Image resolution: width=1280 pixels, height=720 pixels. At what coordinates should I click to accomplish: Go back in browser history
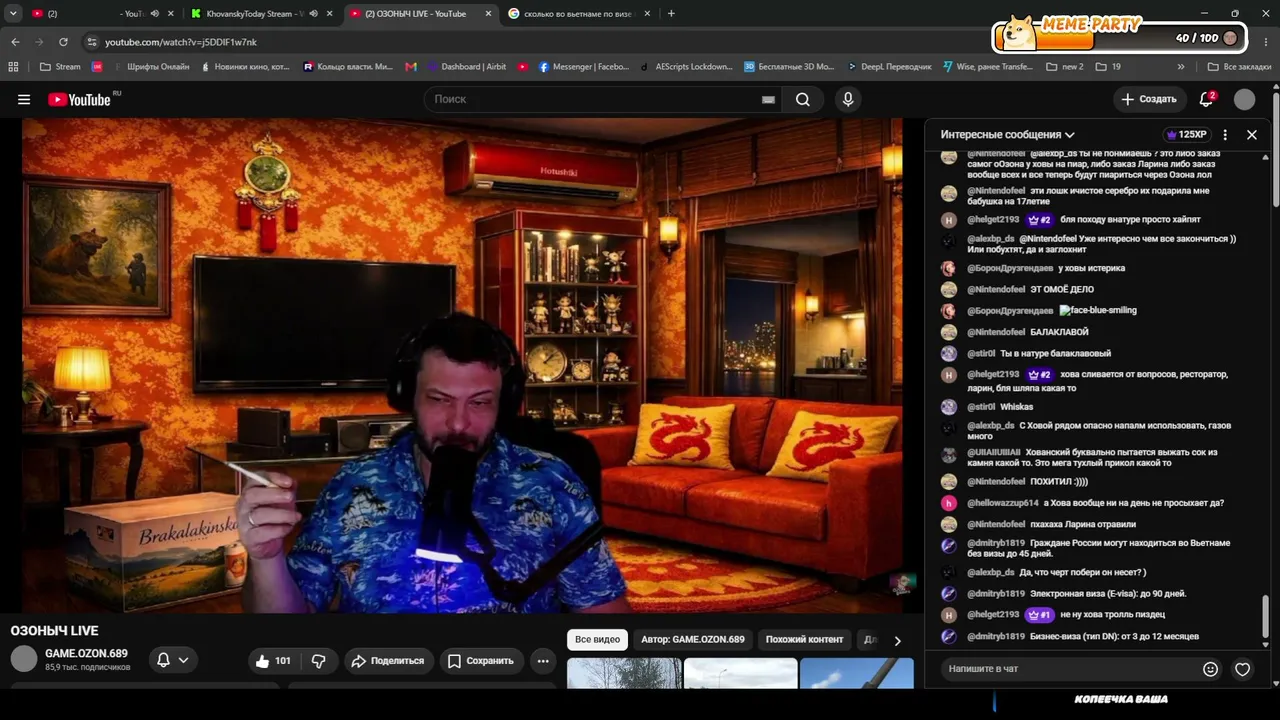coord(15,42)
